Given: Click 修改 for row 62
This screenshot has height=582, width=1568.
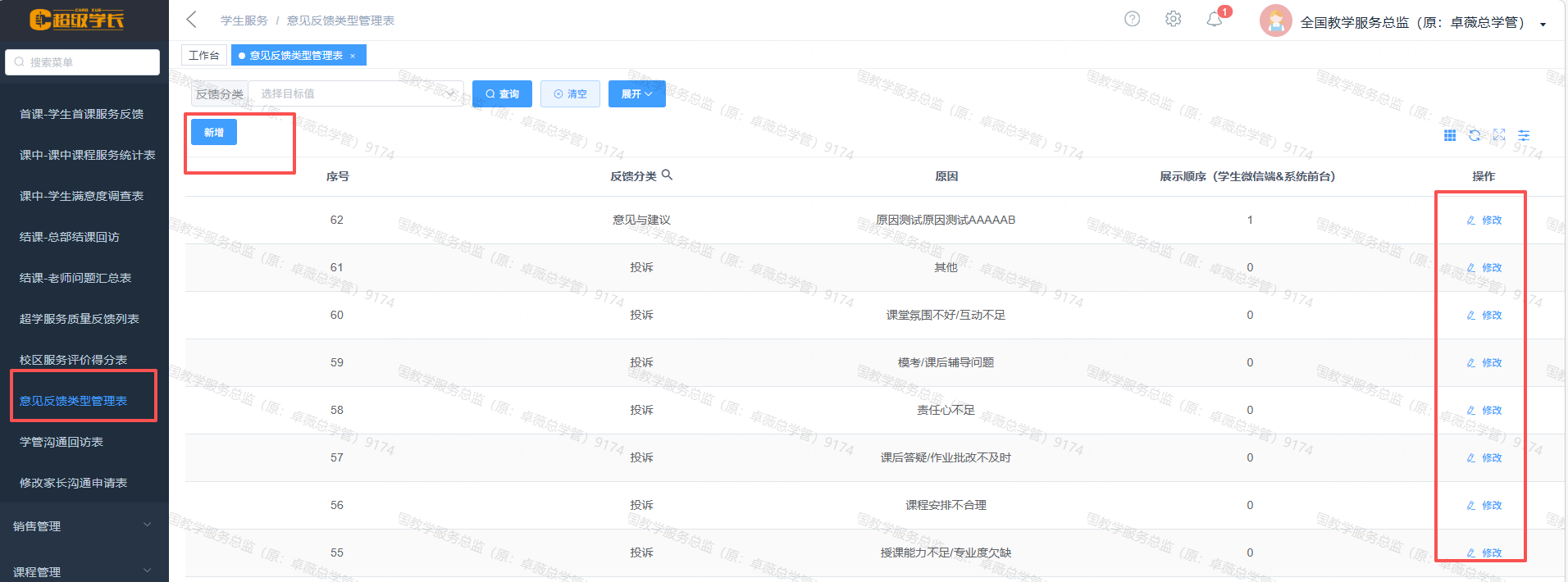Looking at the screenshot, I should [1484, 220].
